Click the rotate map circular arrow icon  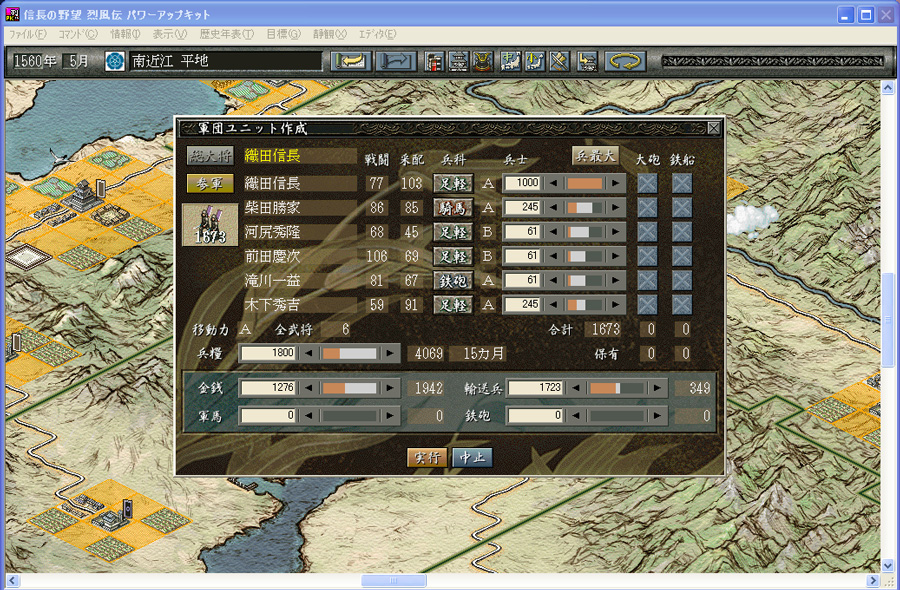(625, 61)
